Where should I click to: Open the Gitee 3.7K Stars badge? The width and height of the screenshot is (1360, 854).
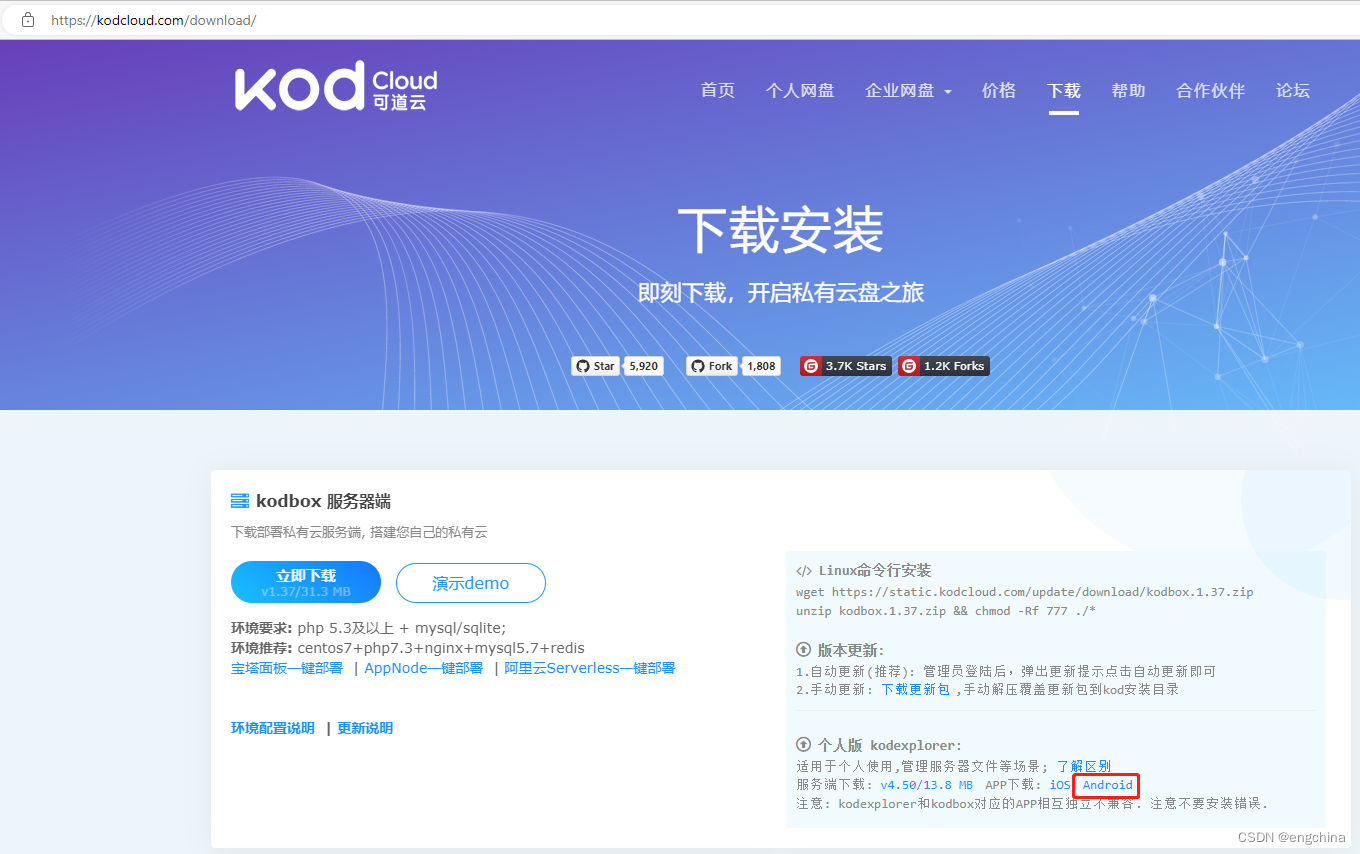(845, 366)
